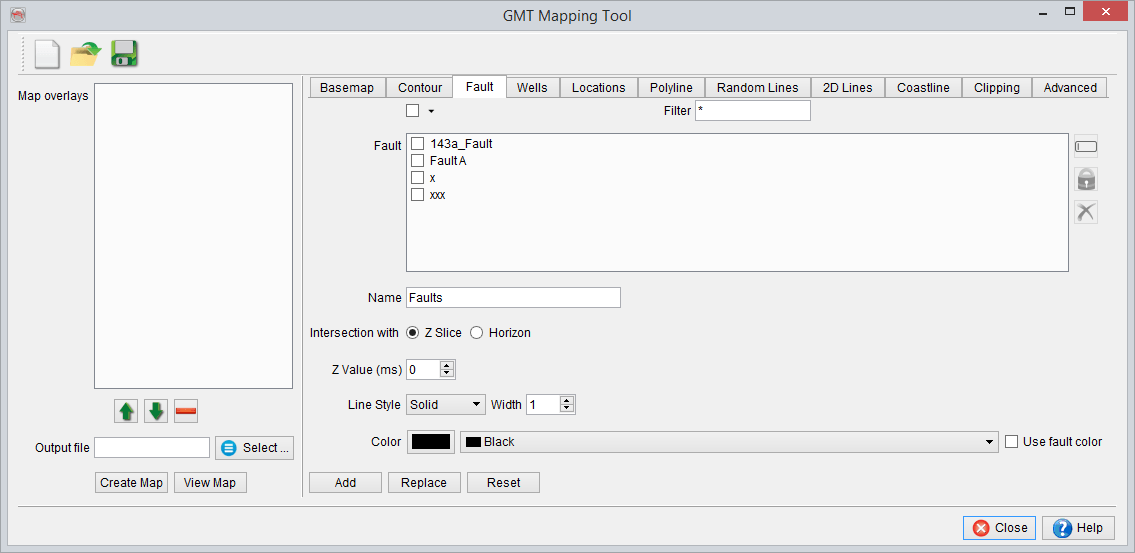Open the Line Style dropdown
The height and width of the screenshot is (553, 1135).
tap(446, 405)
